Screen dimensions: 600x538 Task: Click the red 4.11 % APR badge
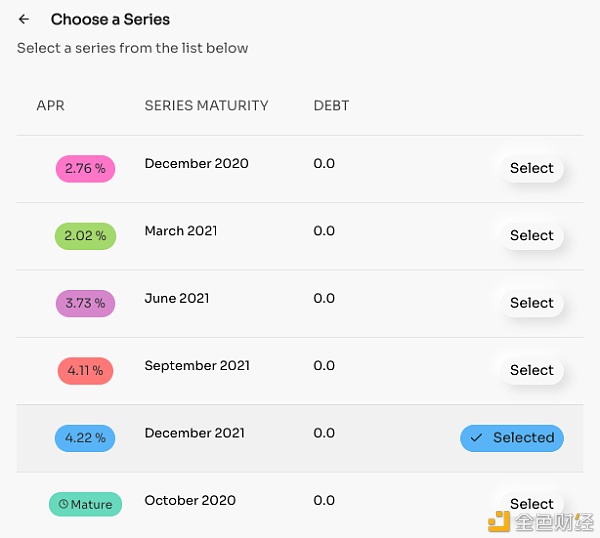pyautogui.click(x=85, y=370)
